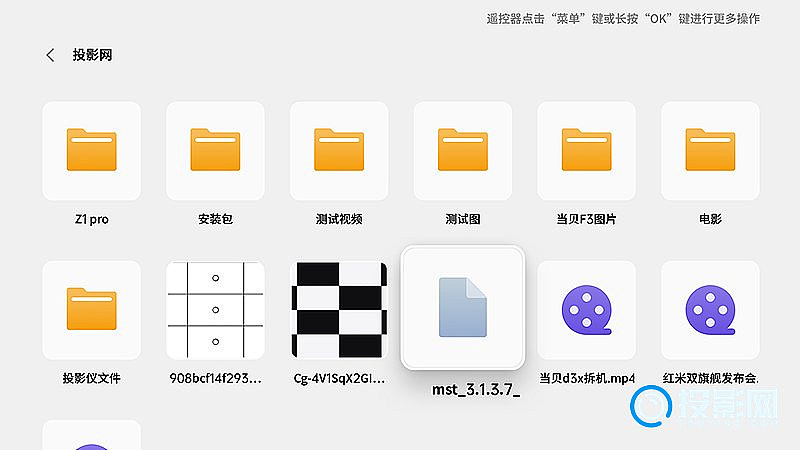Click the 红米双旗舰发布会 file name

710,378
